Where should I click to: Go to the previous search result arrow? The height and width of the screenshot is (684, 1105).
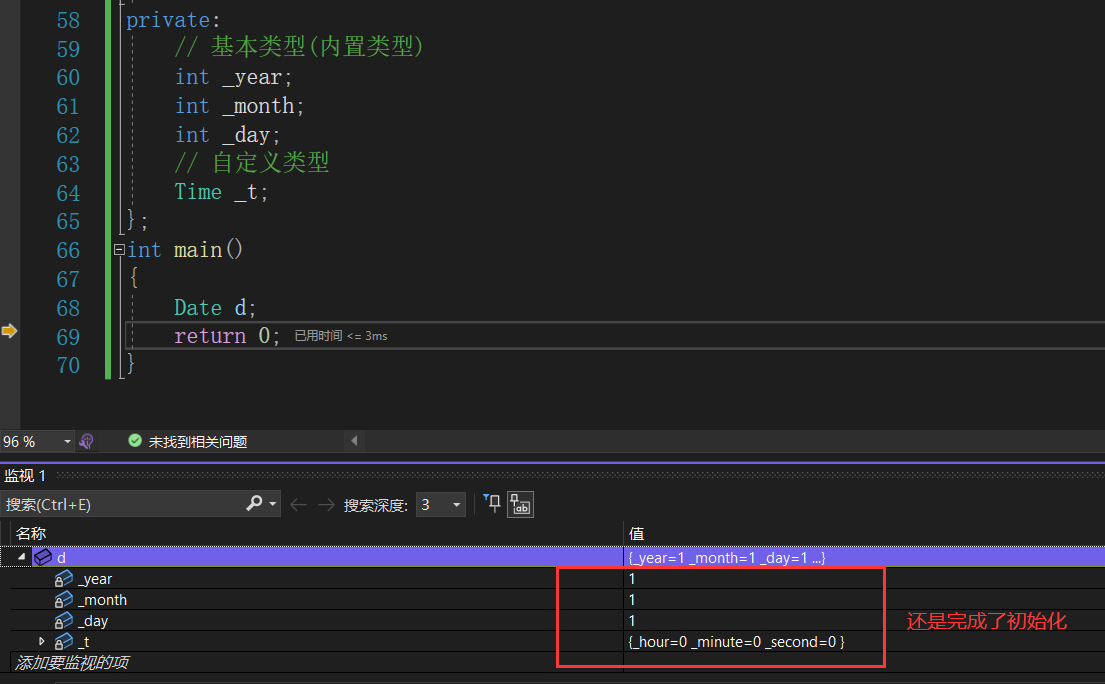click(x=299, y=504)
